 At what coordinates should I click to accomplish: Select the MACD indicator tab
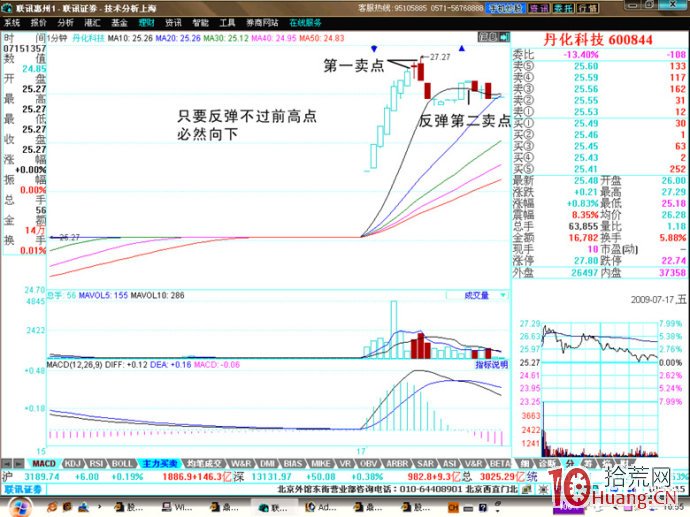[x=44, y=463]
